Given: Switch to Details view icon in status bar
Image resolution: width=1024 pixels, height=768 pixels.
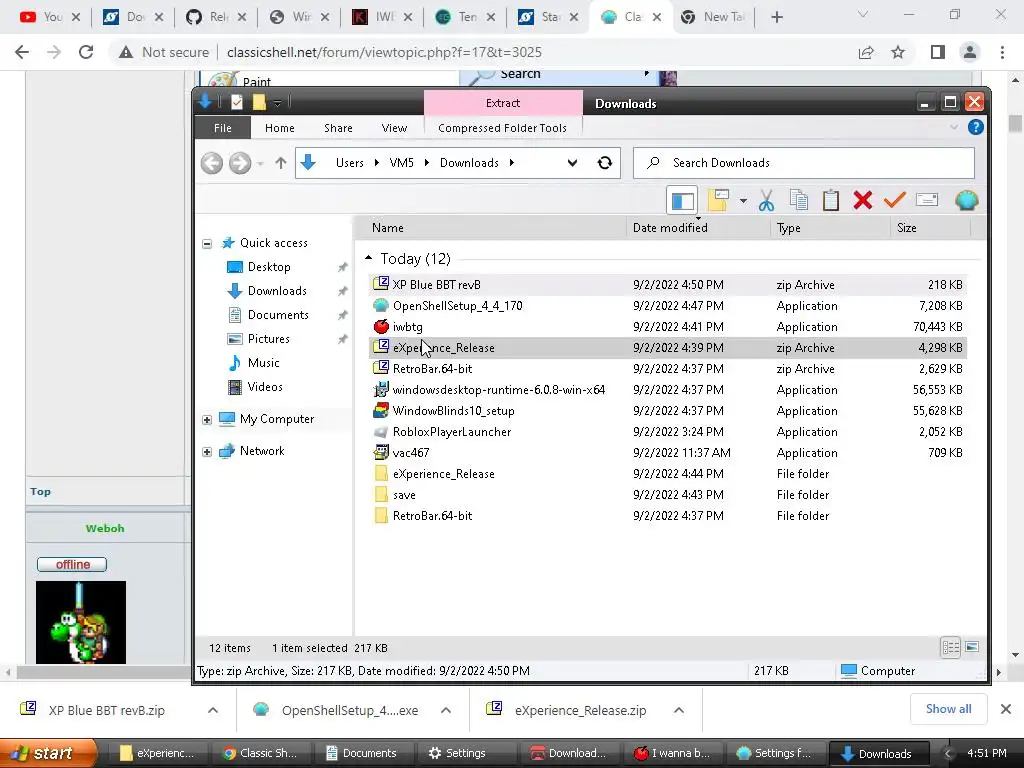Looking at the screenshot, I should [x=951, y=647].
